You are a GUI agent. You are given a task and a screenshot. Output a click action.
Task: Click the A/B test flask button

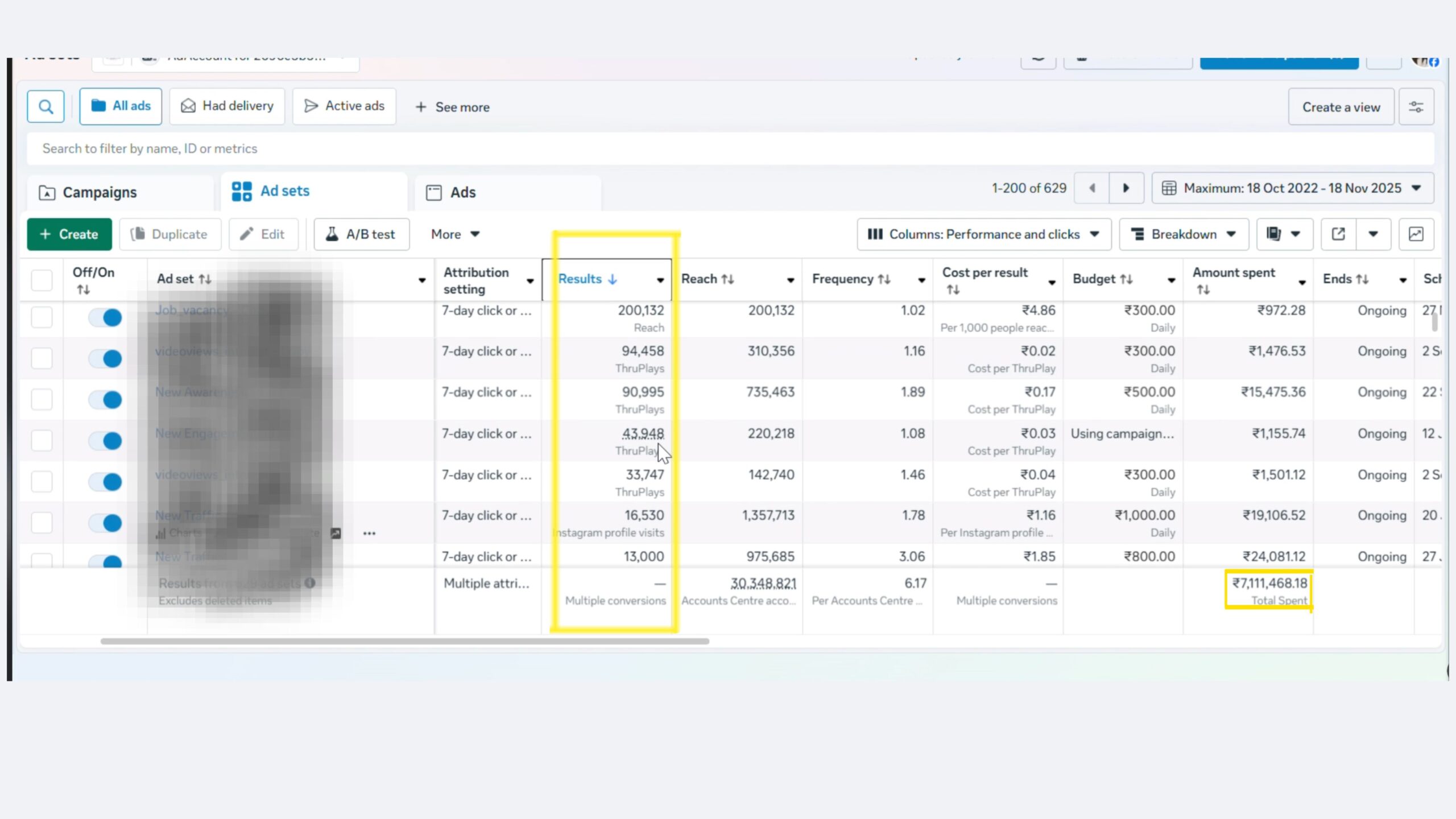[361, 234]
